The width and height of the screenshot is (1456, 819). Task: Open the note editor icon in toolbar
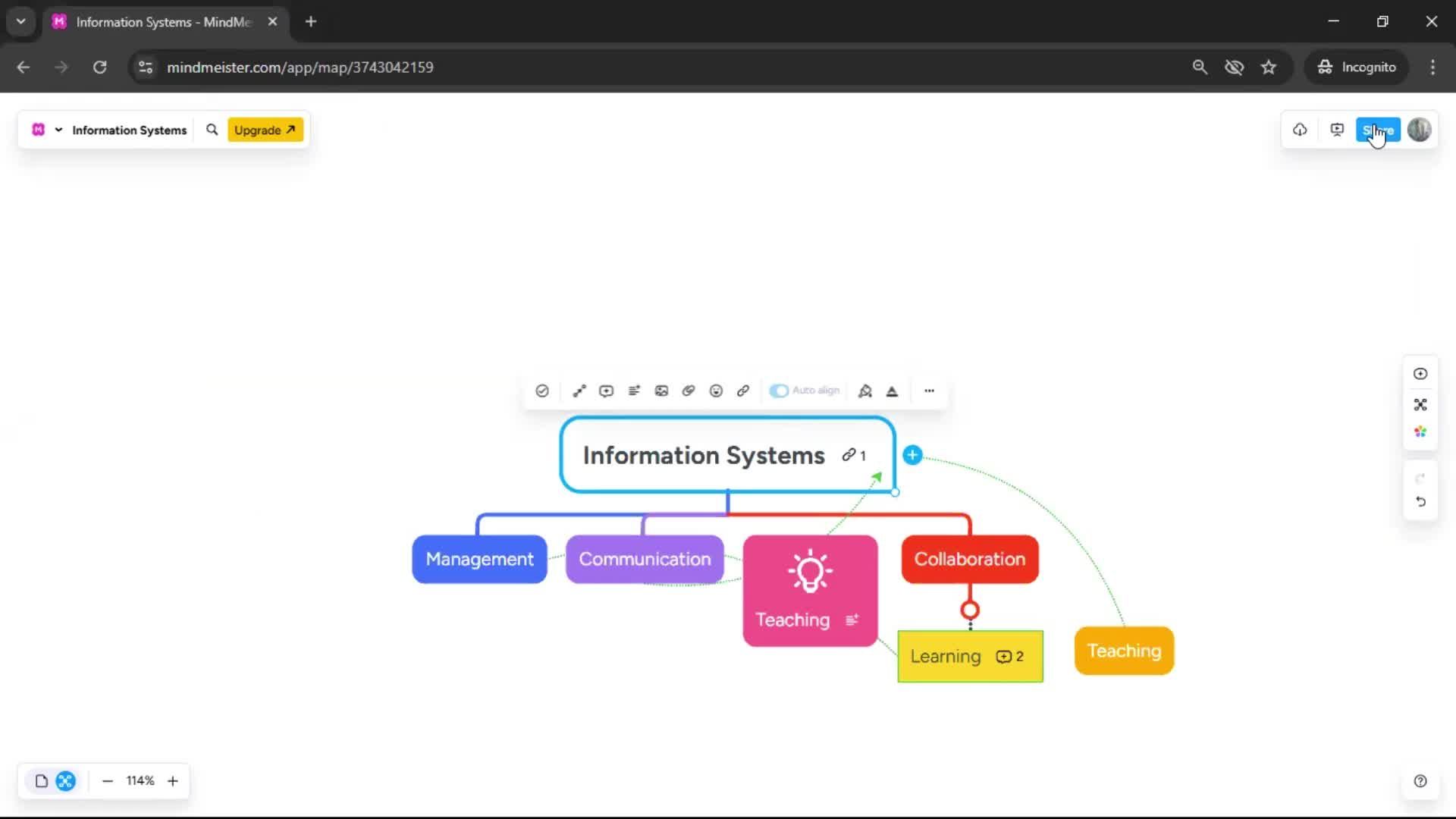point(634,391)
